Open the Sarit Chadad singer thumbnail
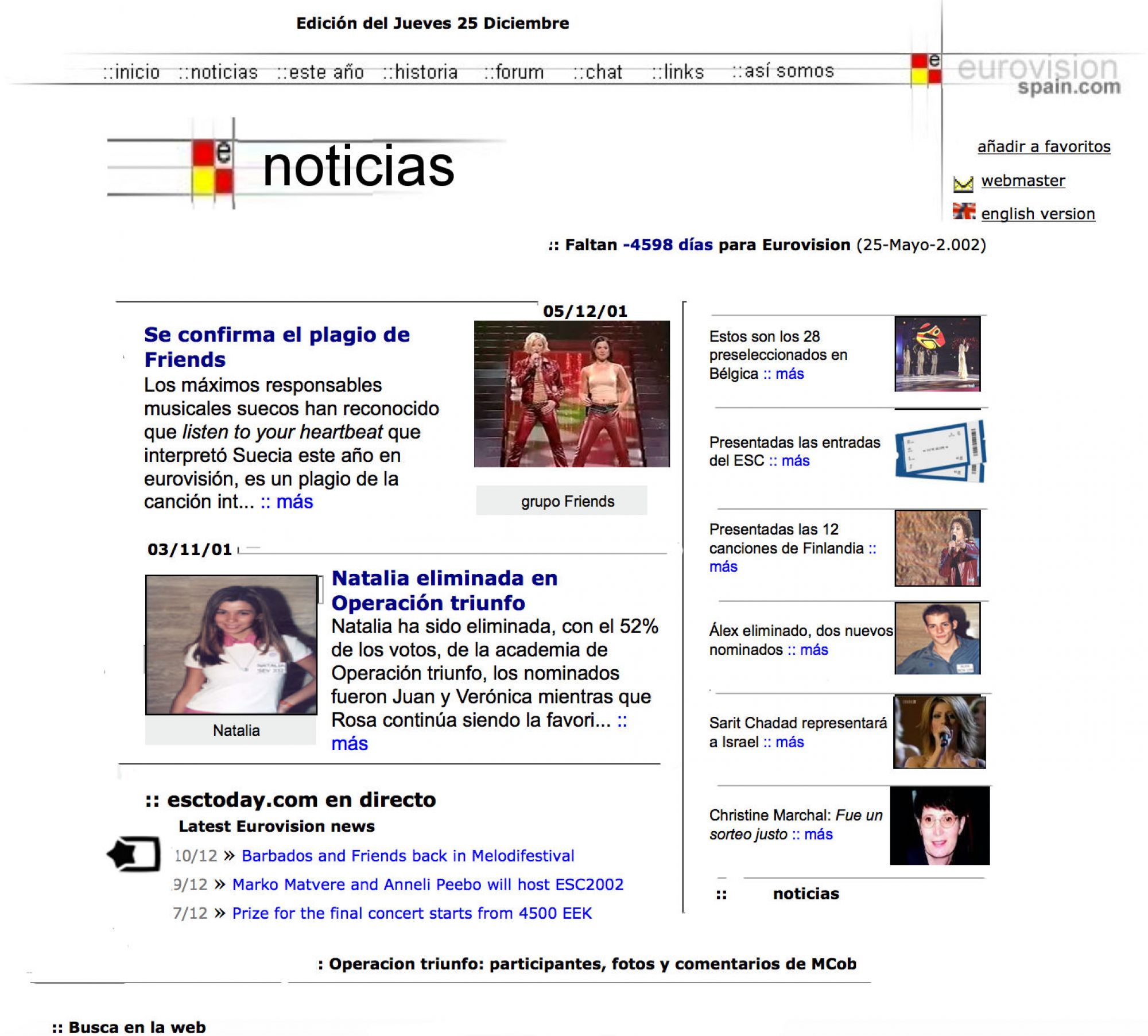The width and height of the screenshot is (1148, 1036). tap(940, 732)
